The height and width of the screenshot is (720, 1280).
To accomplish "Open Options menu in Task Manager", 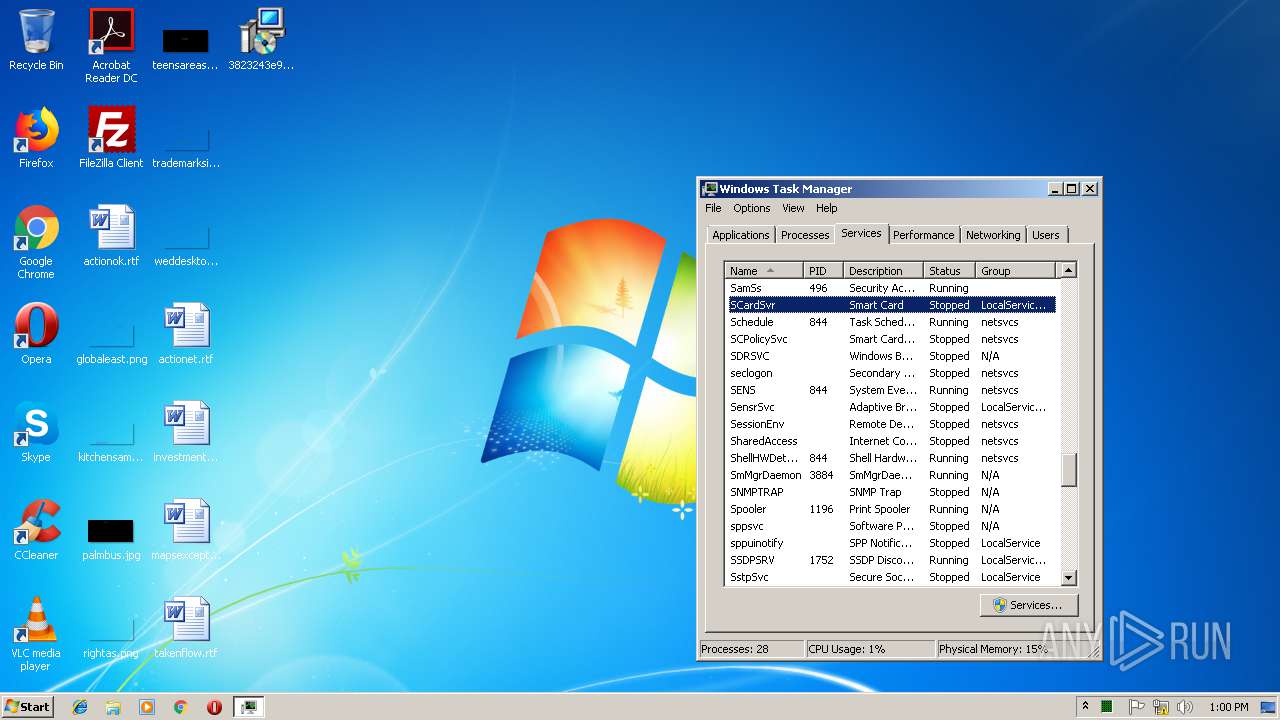I will pos(752,208).
